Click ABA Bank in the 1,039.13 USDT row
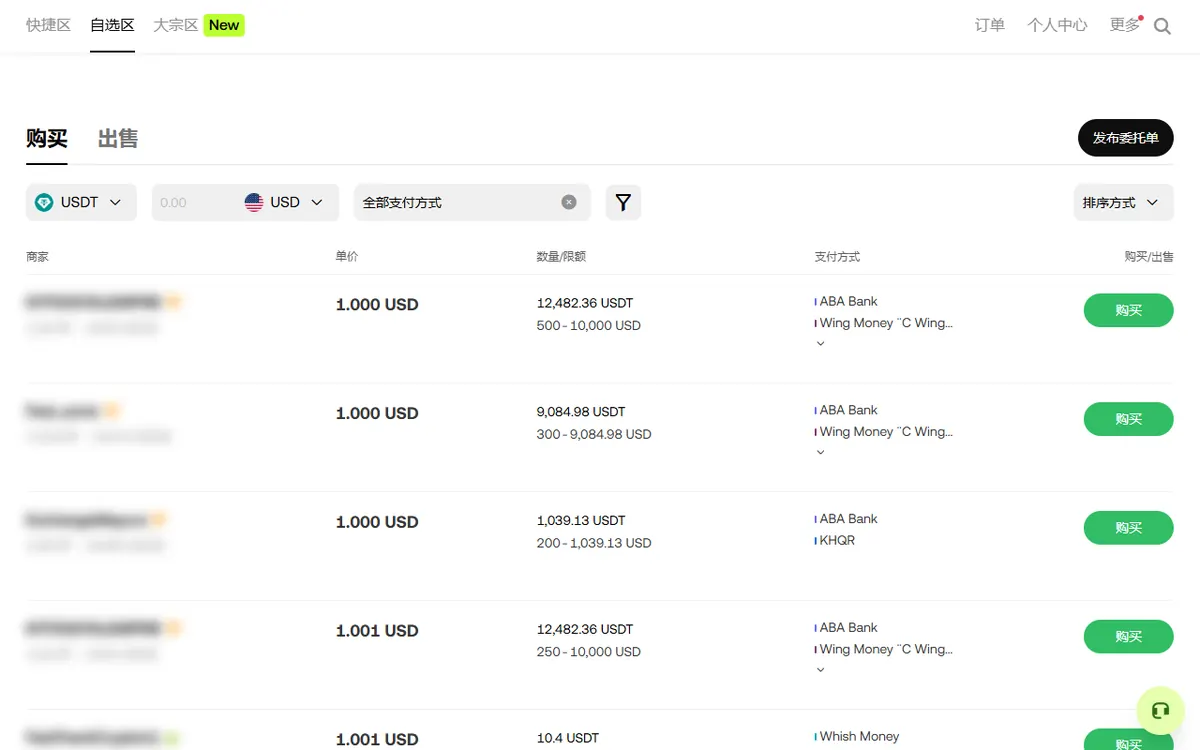This screenshot has width=1200, height=750. click(848, 519)
